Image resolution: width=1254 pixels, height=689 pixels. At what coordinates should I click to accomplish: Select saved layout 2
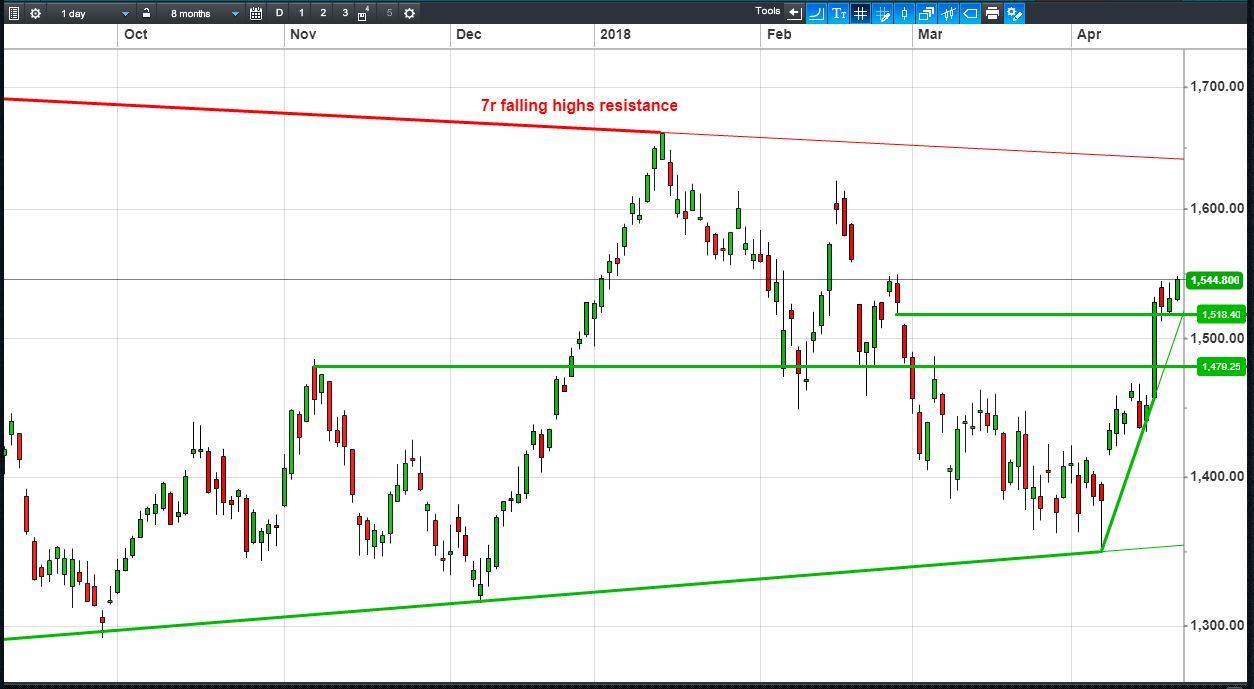tap(323, 14)
